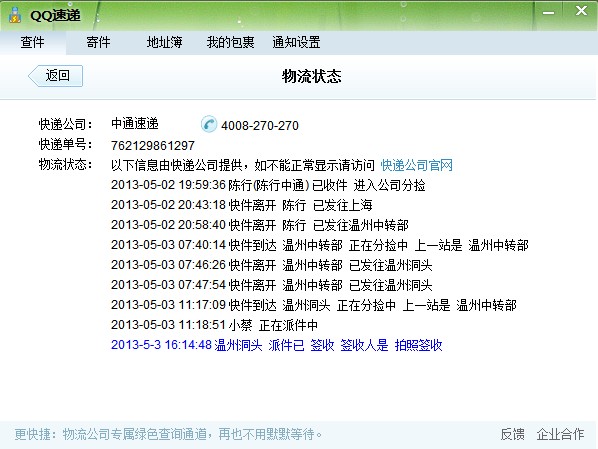Click the 反馈 link in footer
The height and width of the screenshot is (449, 598).
tap(512, 434)
